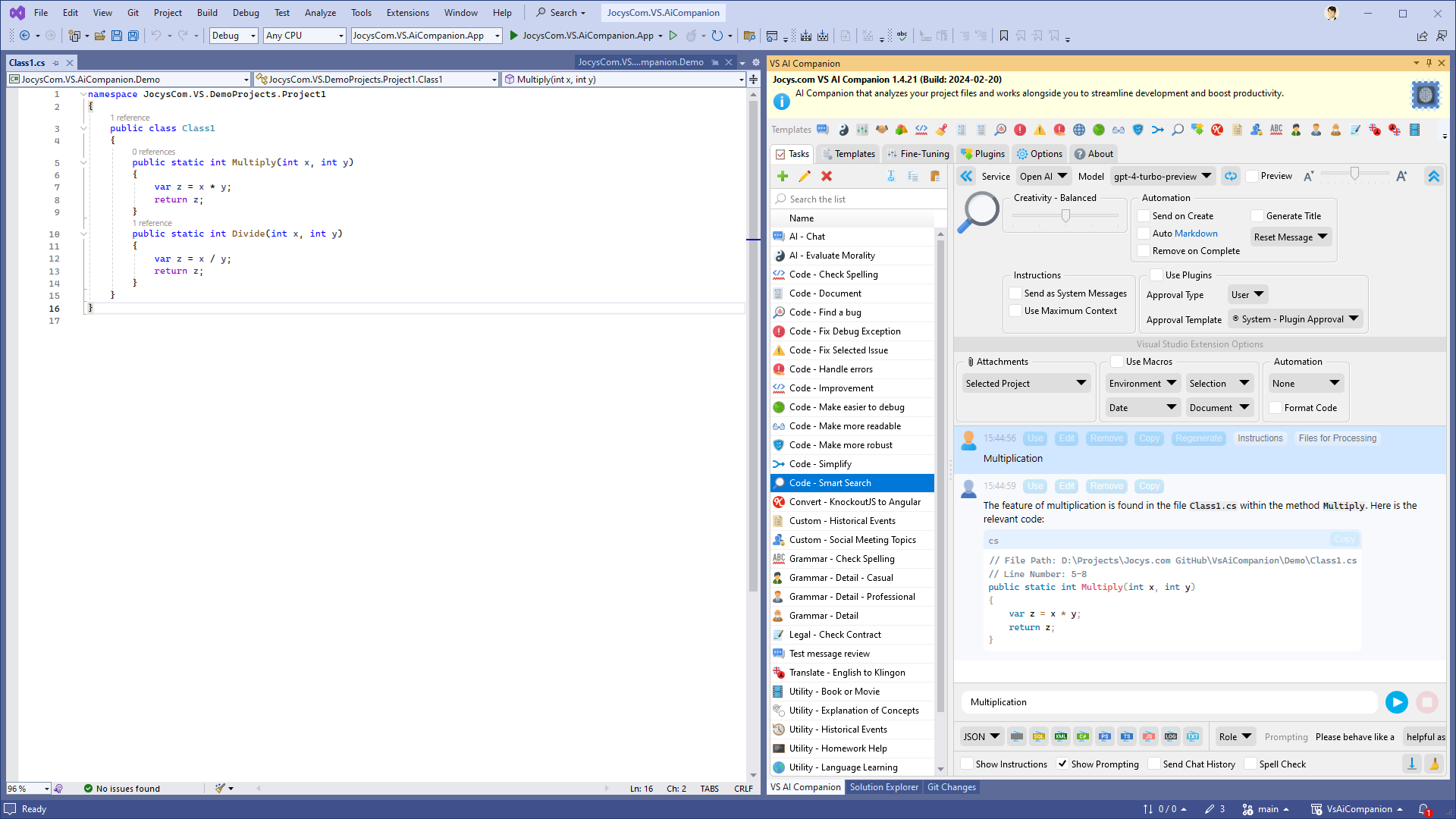Click the Multiplication message input box
The height and width of the screenshot is (819, 1456).
tap(1169, 702)
